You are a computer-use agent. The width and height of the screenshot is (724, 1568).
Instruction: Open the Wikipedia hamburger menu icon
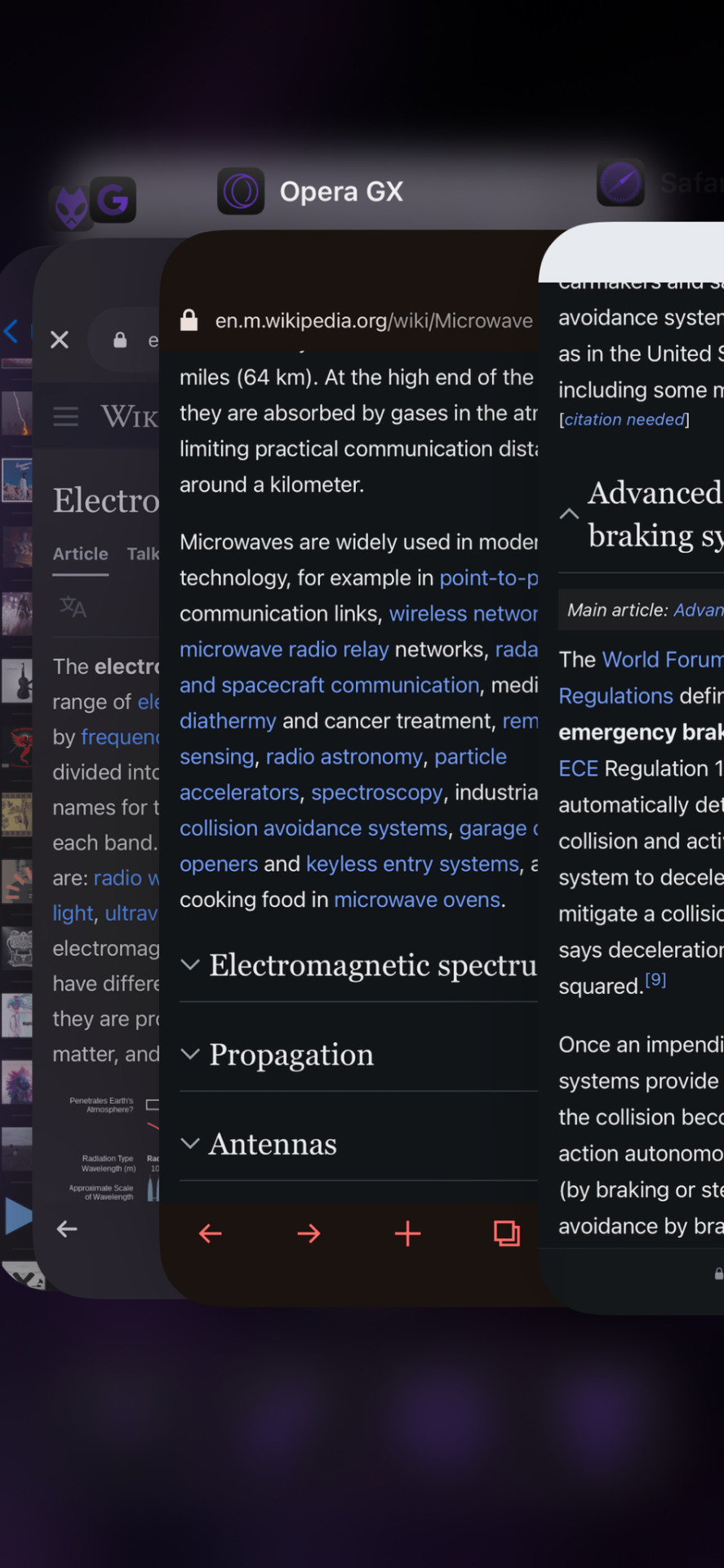tap(66, 416)
